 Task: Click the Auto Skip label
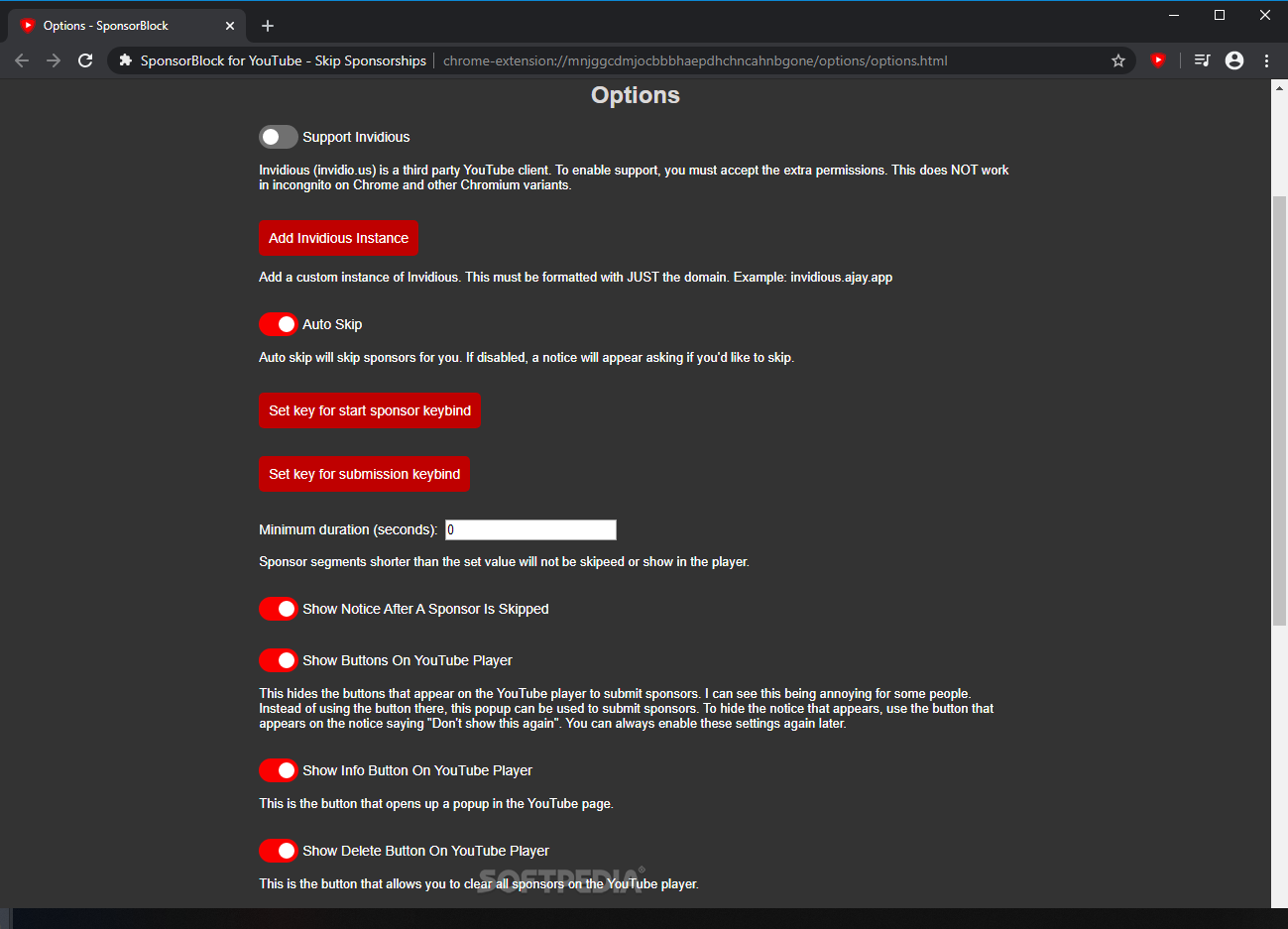click(332, 324)
